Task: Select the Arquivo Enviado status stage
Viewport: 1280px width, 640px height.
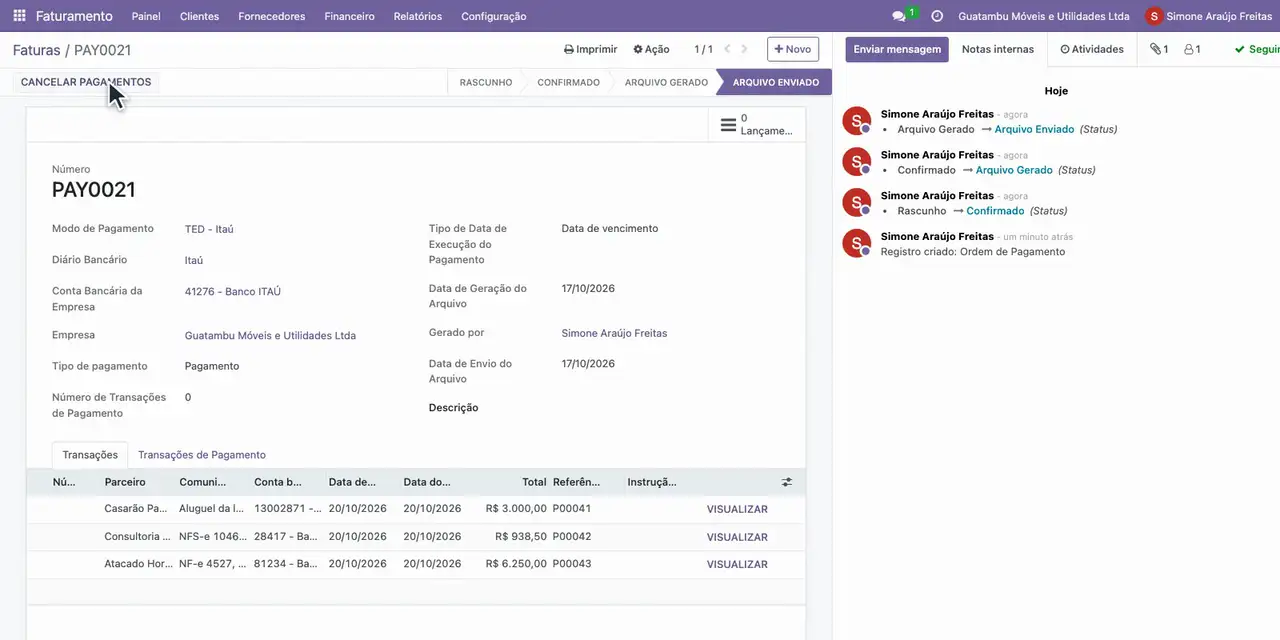Action: click(x=776, y=82)
